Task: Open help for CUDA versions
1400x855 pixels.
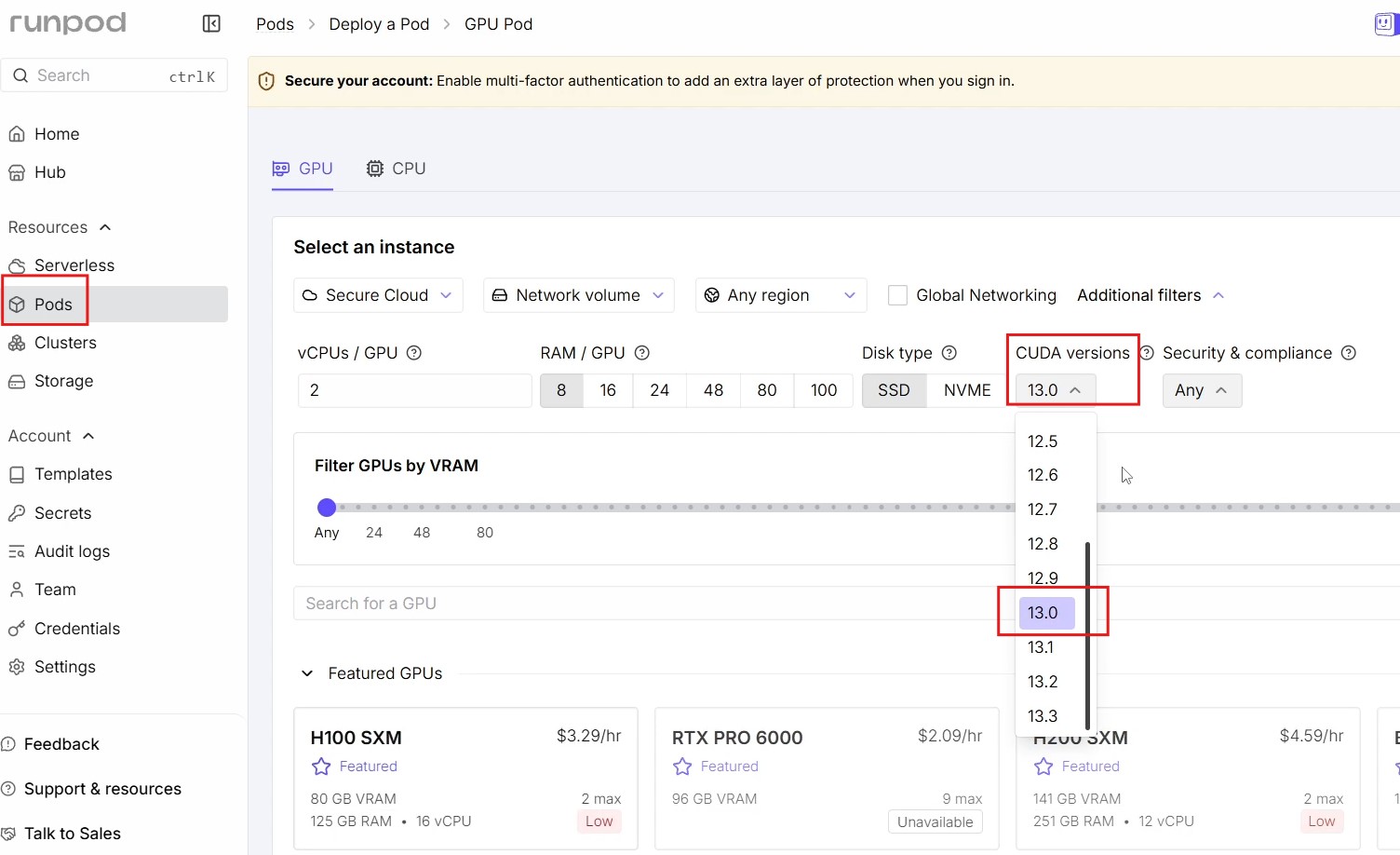Action: click(x=1147, y=353)
